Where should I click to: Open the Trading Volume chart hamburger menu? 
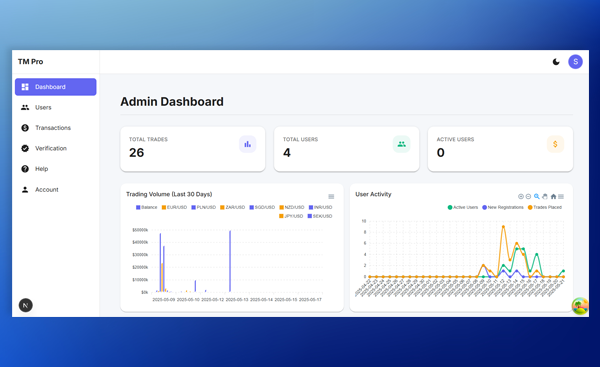(x=331, y=196)
